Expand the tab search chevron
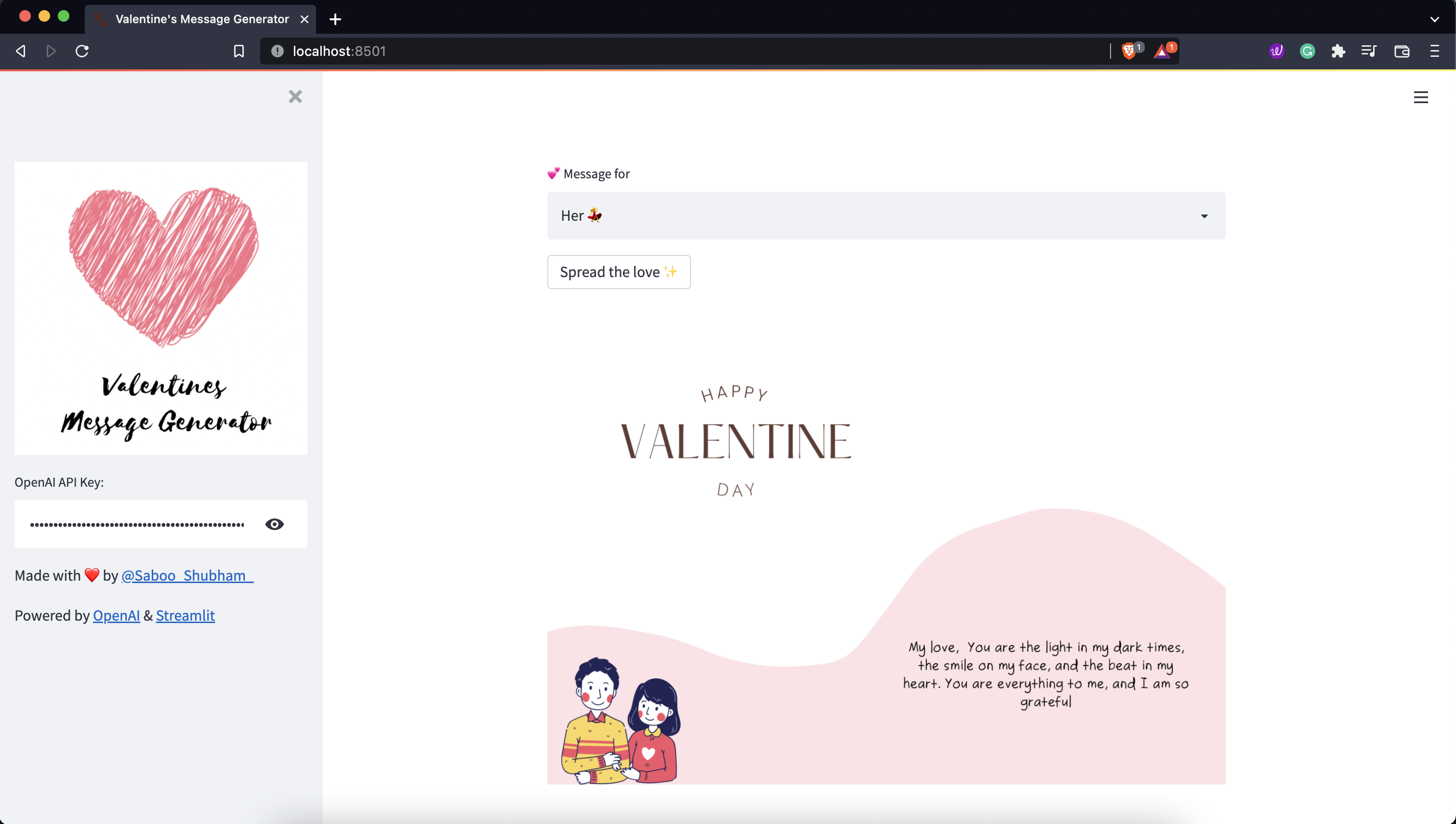The image size is (1456, 824). coord(1434,19)
